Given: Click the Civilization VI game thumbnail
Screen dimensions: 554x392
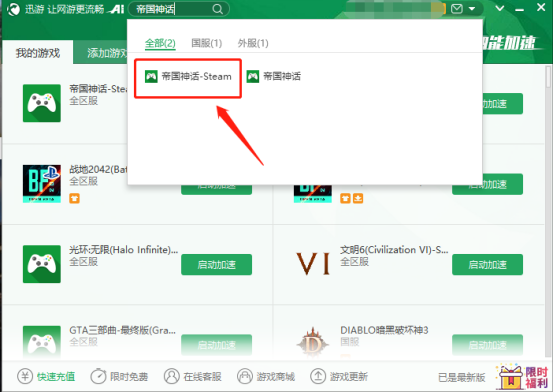Looking at the screenshot, I should [313, 264].
